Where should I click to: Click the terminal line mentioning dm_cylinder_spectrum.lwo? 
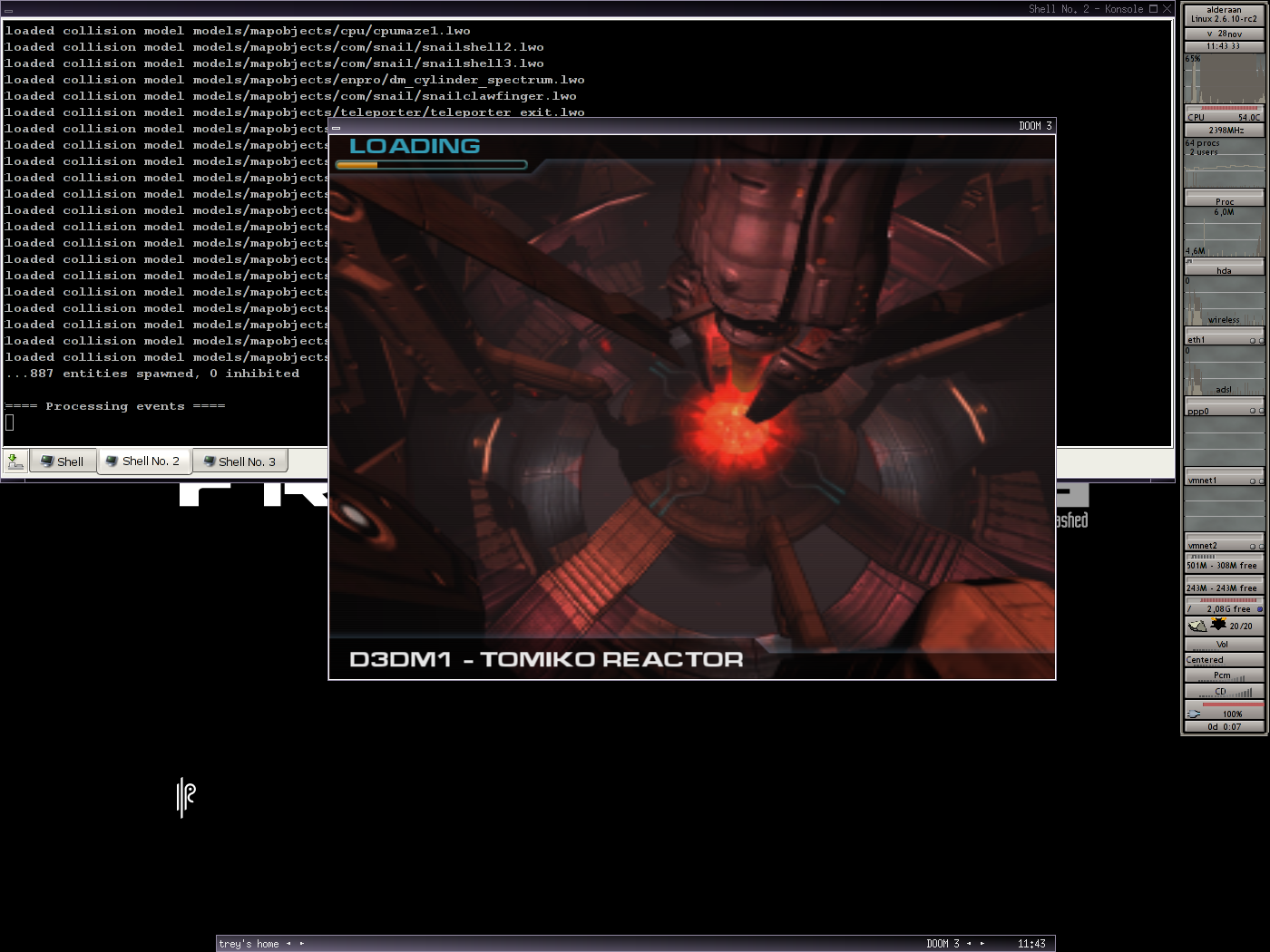[x=295, y=80]
